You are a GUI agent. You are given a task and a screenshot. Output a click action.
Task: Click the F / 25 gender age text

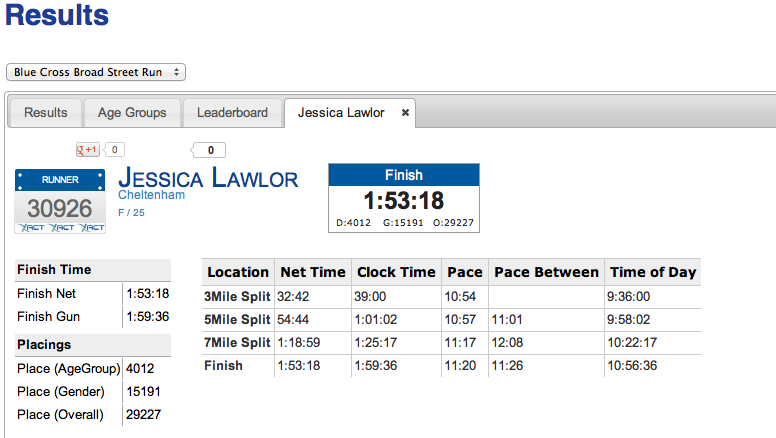[131, 212]
